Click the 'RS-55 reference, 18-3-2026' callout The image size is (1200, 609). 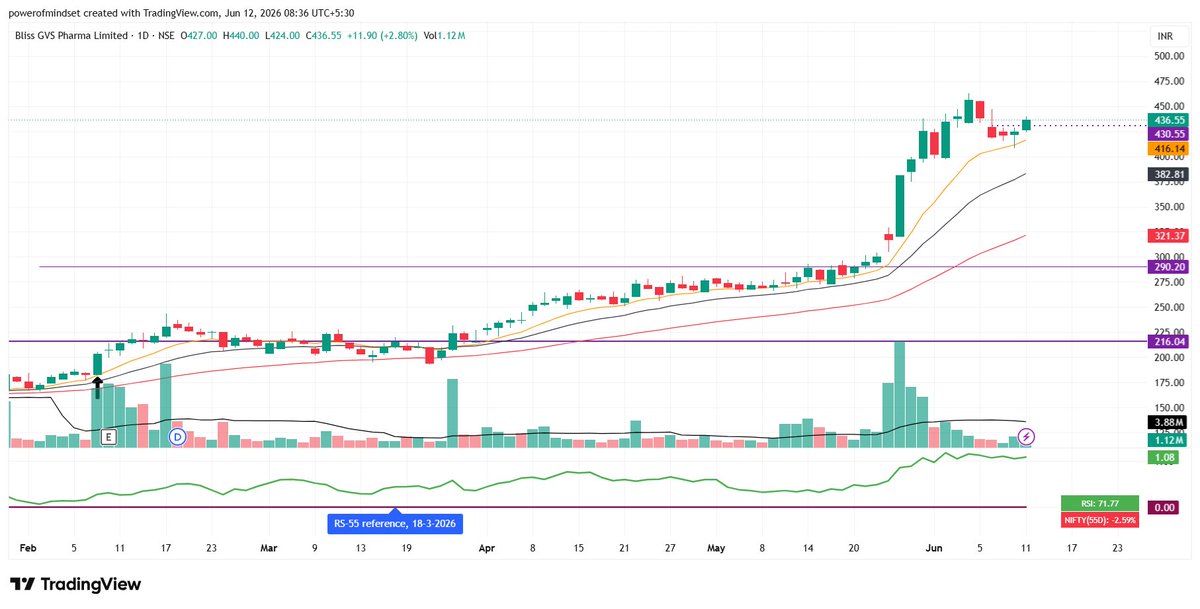click(x=396, y=523)
